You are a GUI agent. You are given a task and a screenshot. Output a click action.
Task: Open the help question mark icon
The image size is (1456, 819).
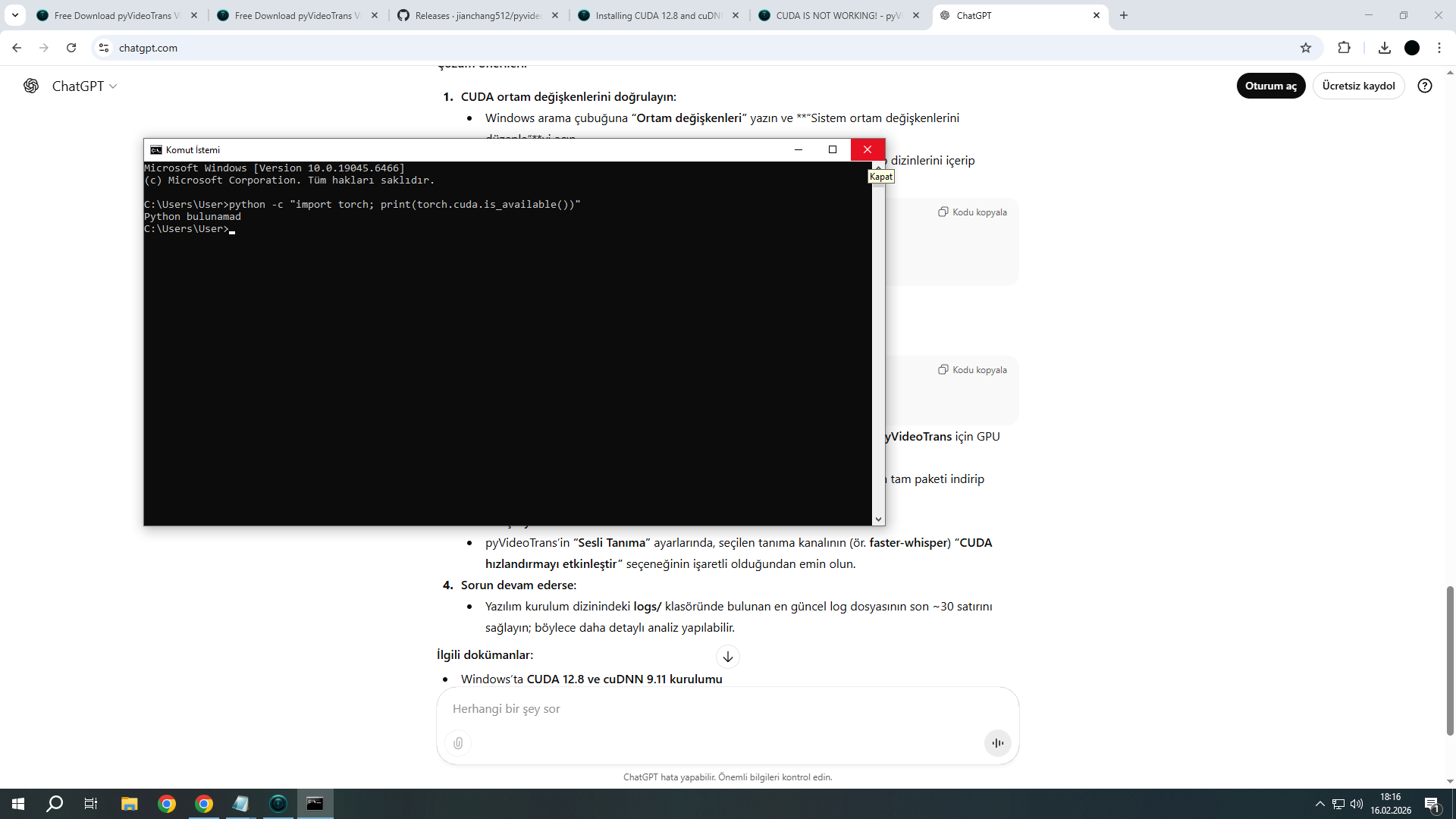tap(1425, 86)
